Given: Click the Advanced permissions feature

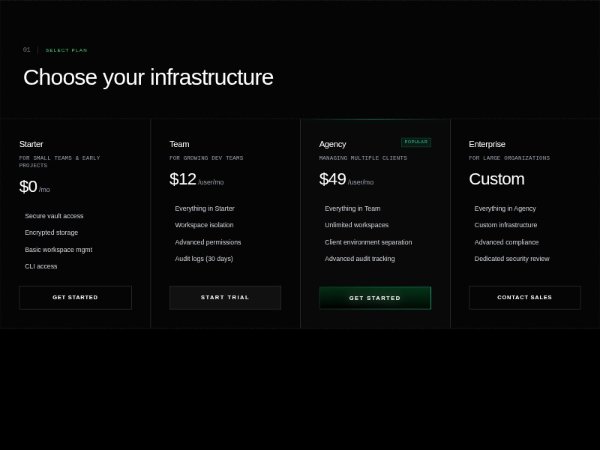Looking at the screenshot, I should [208, 242].
